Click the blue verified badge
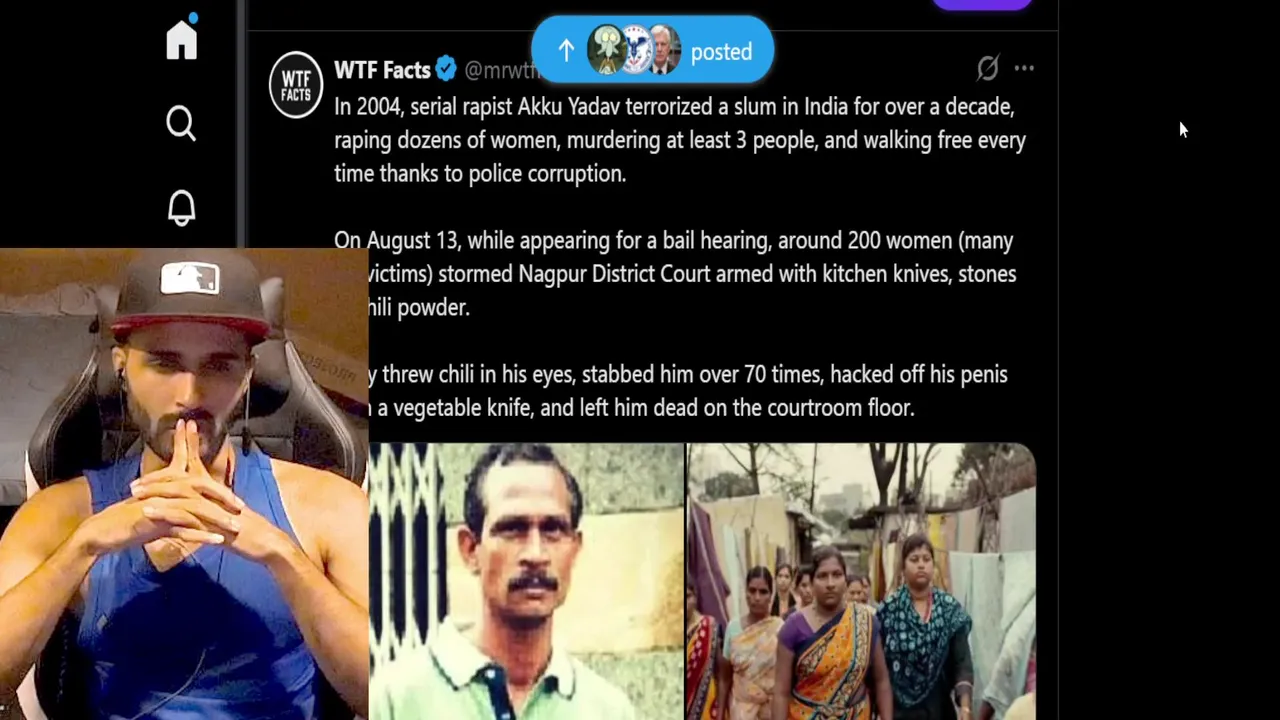Image resolution: width=1280 pixels, height=720 pixels. [446, 69]
